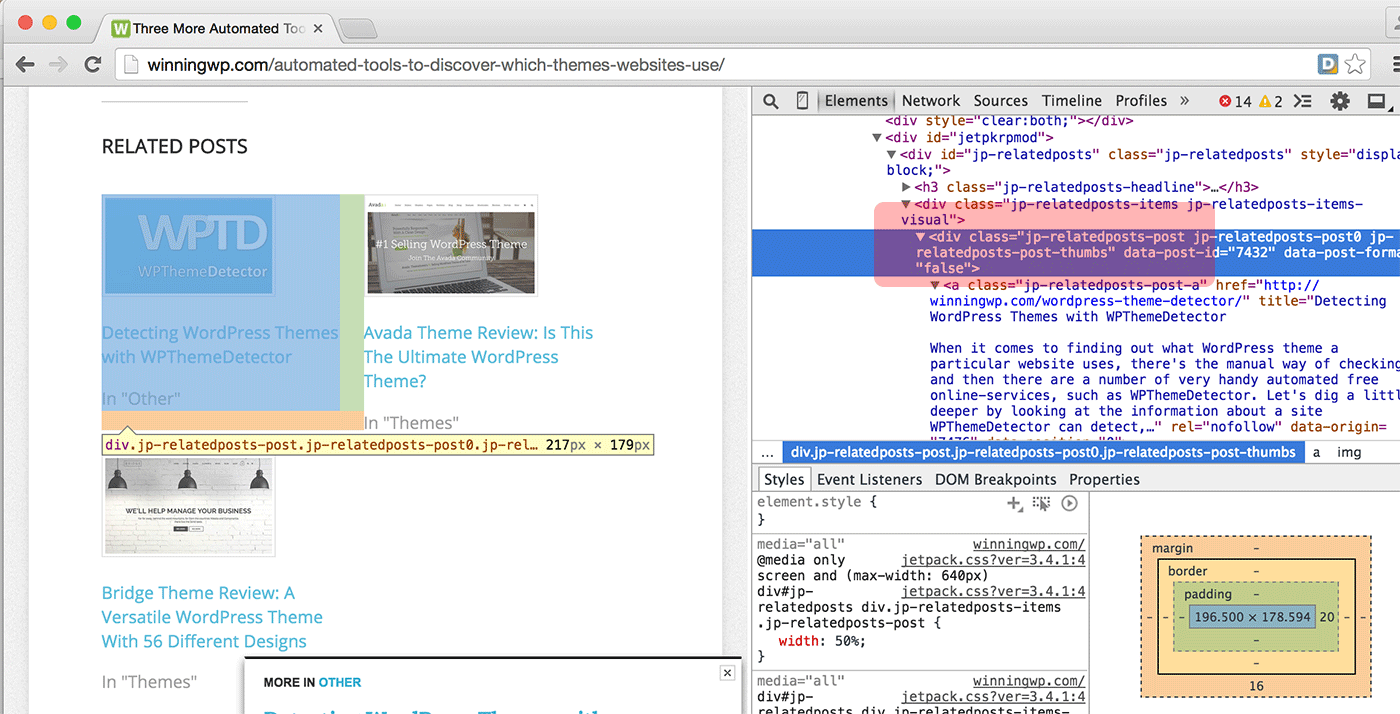Collapse the jp-relatedposts-items div node

(x=907, y=204)
